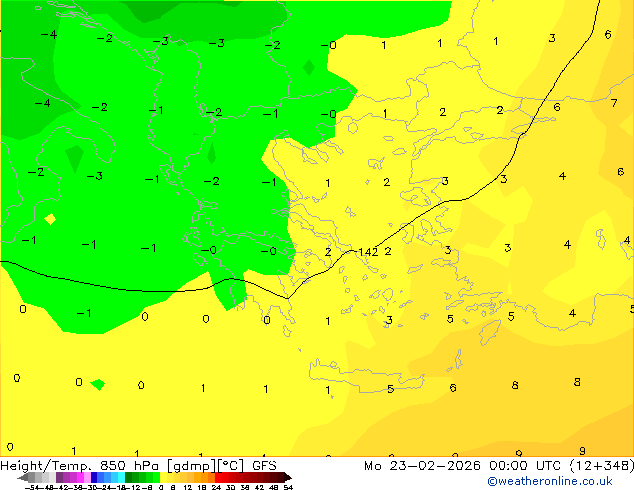634x490 pixels.
Task: Click the weatheronline.co.uk copyright link
Action: (550, 481)
